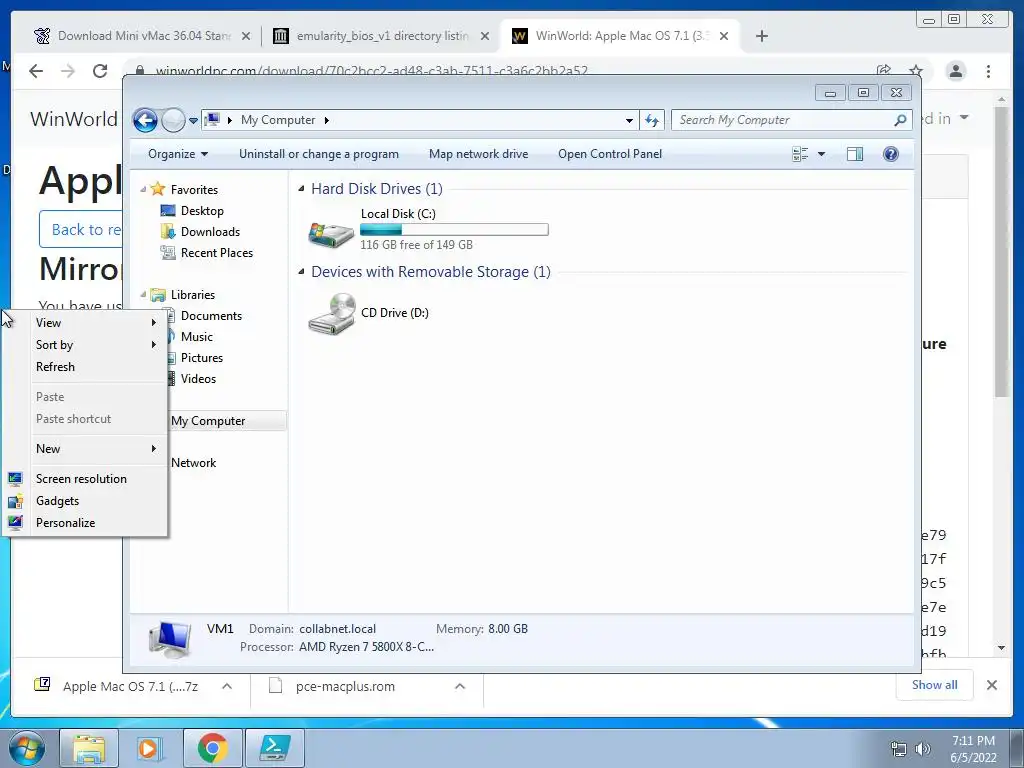Reload the WinWorld page
Screen dimensions: 1024x768
coord(99,71)
